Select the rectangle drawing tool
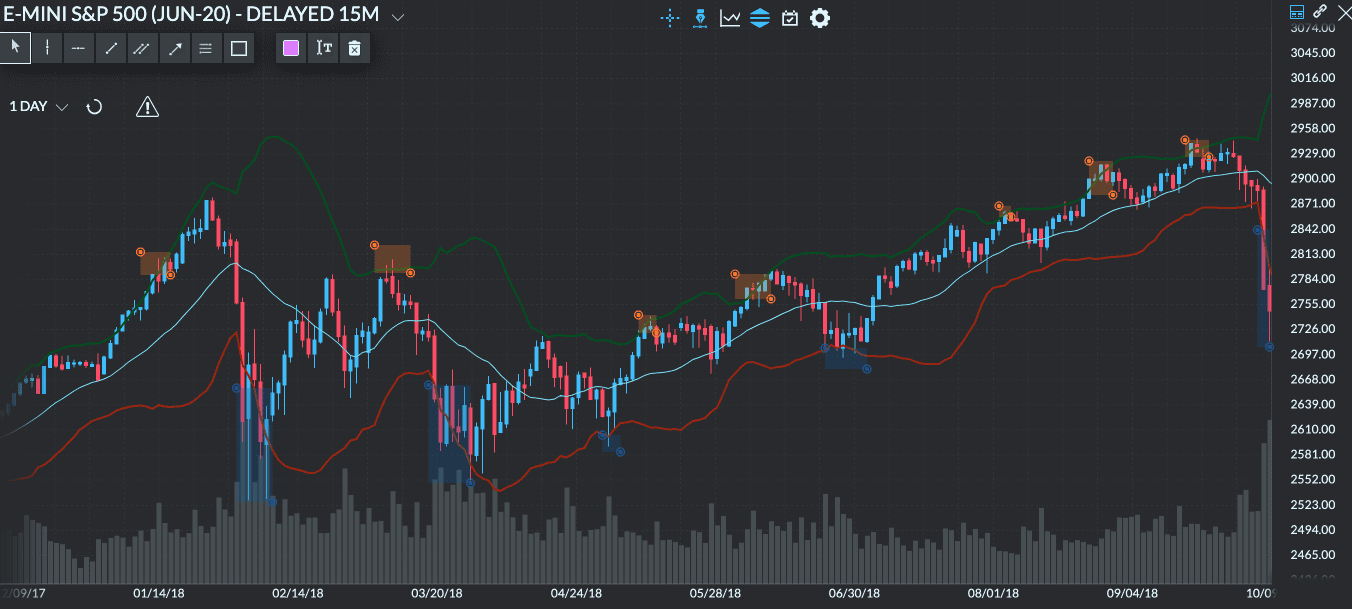1352x609 pixels. coord(237,47)
